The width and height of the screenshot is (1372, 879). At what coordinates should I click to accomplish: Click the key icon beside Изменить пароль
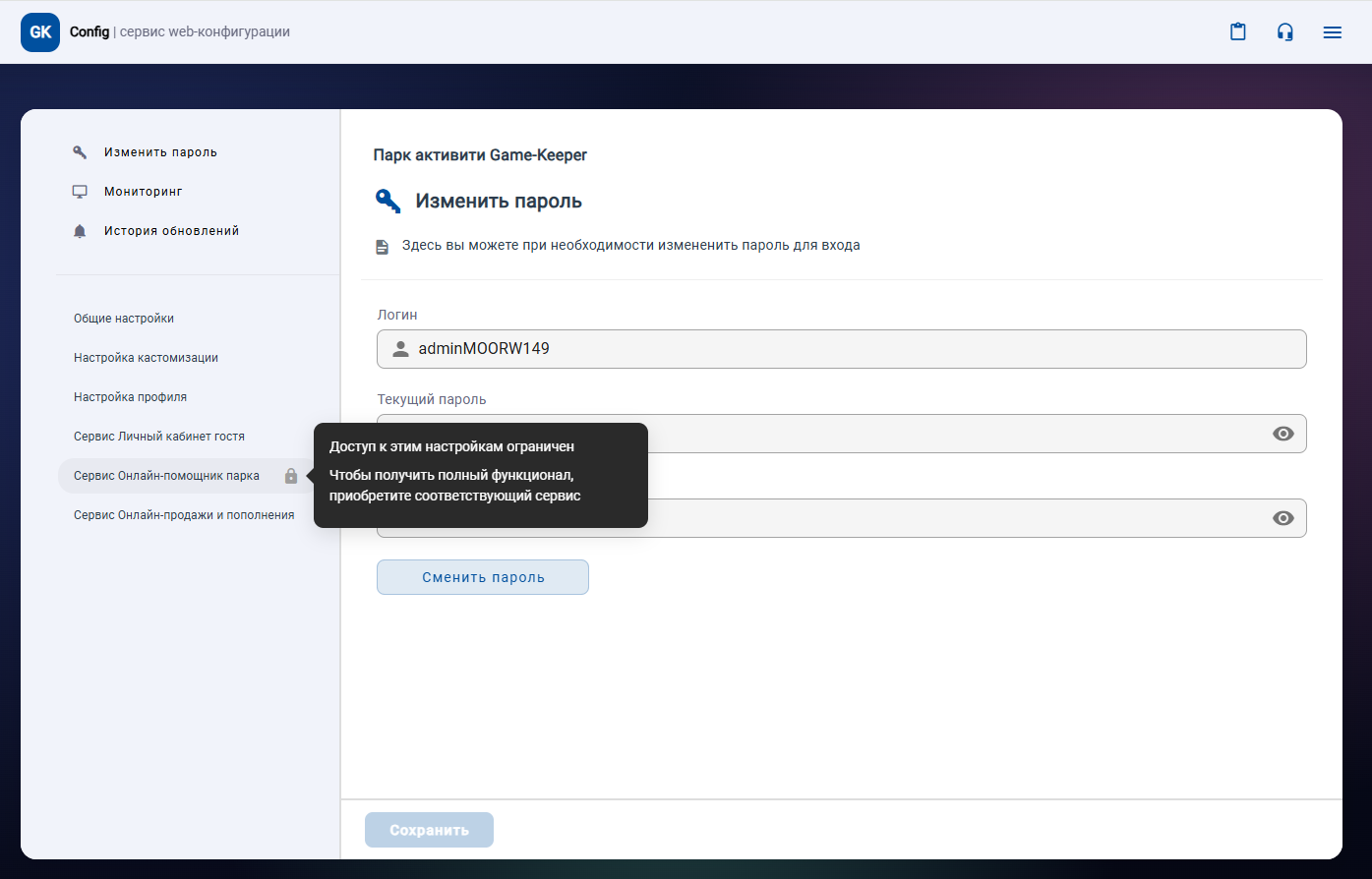(81, 152)
